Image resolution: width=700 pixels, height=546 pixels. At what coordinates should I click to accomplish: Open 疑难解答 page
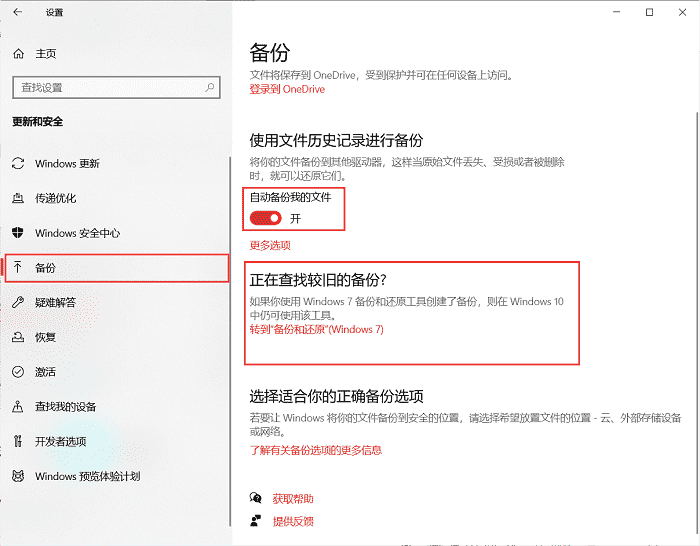tap(56, 303)
